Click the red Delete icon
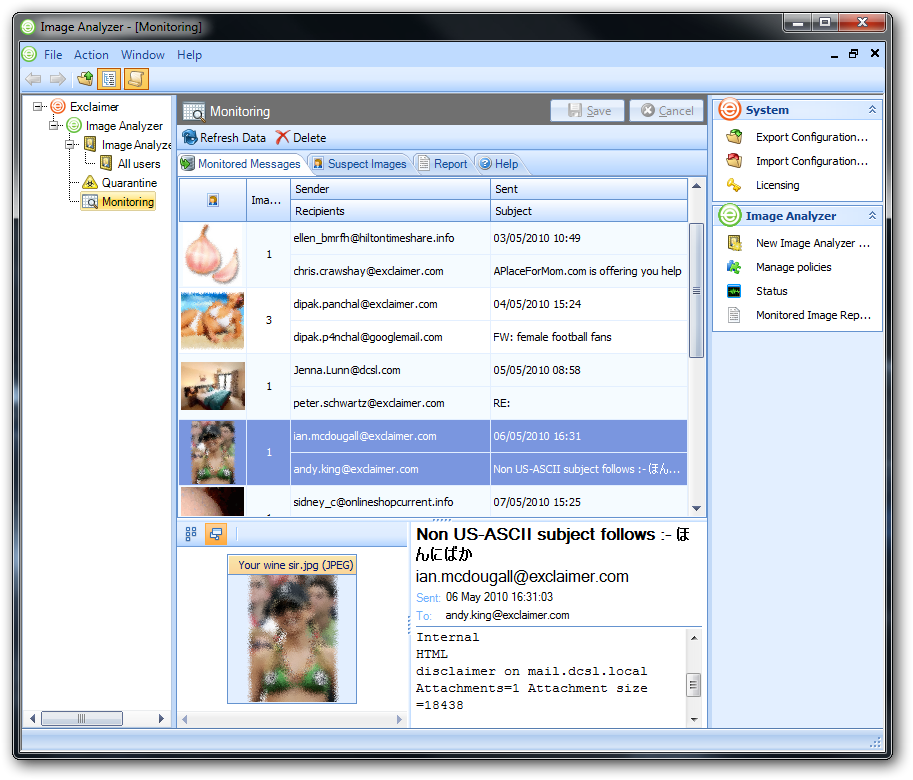This screenshot has height=780, width=913. [283, 138]
